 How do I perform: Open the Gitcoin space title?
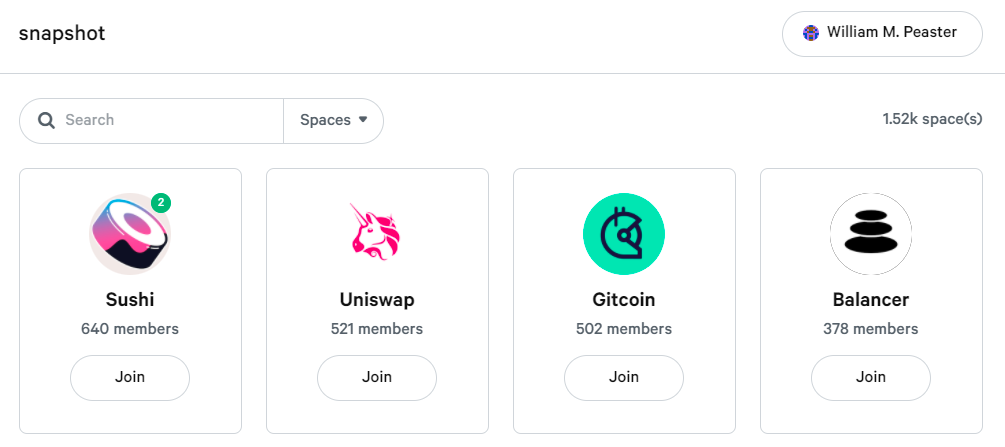point(624,299)
